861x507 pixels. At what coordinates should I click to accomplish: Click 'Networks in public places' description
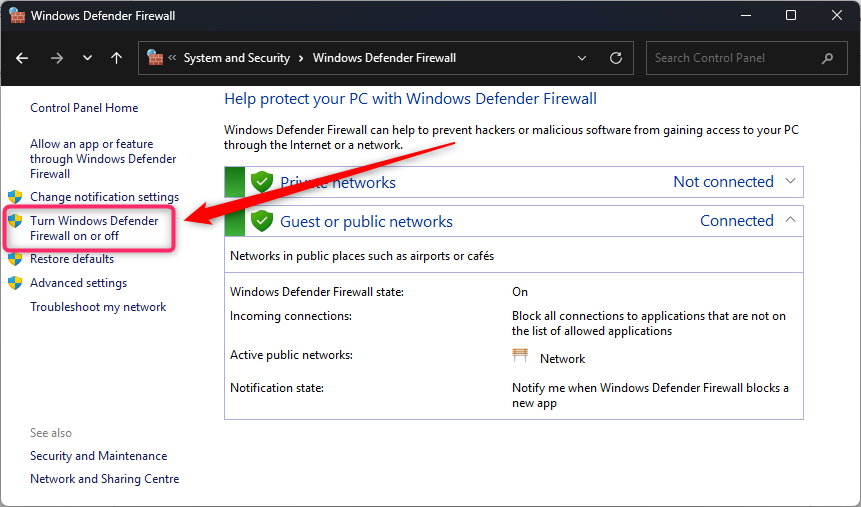coord(362,256)
